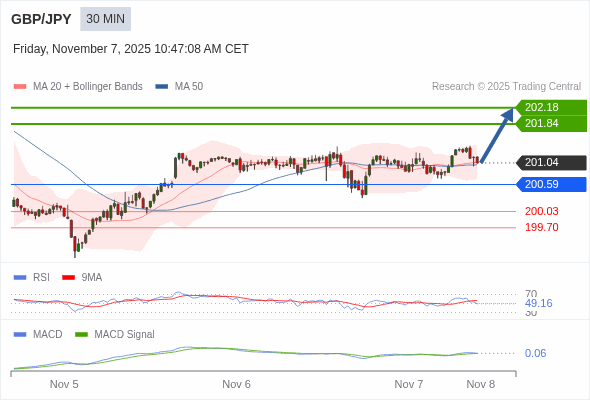Click the 'MACD' legend label

tap(47, 335)
